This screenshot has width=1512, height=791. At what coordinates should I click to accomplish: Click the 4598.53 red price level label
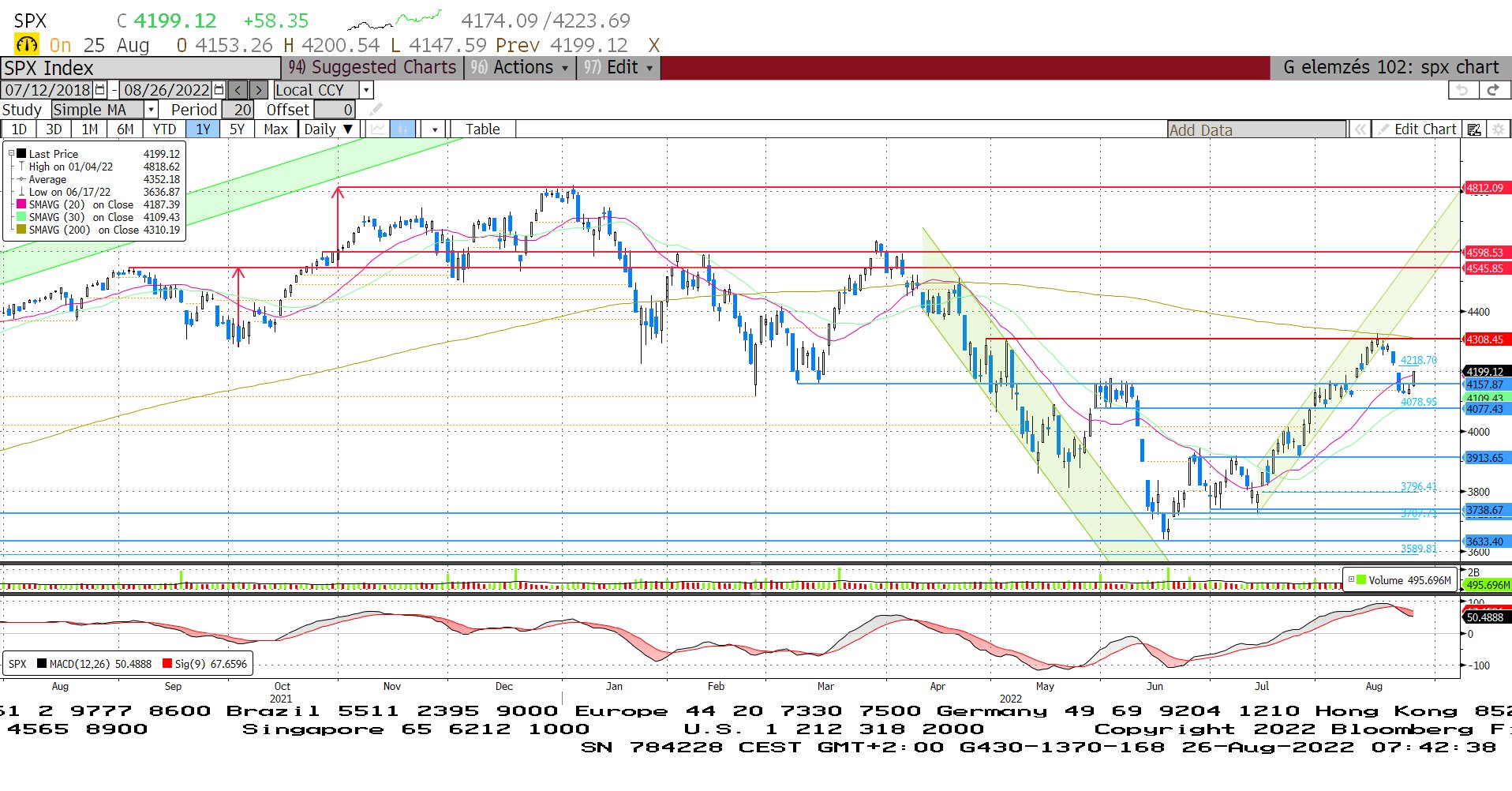pos(1486,253)
